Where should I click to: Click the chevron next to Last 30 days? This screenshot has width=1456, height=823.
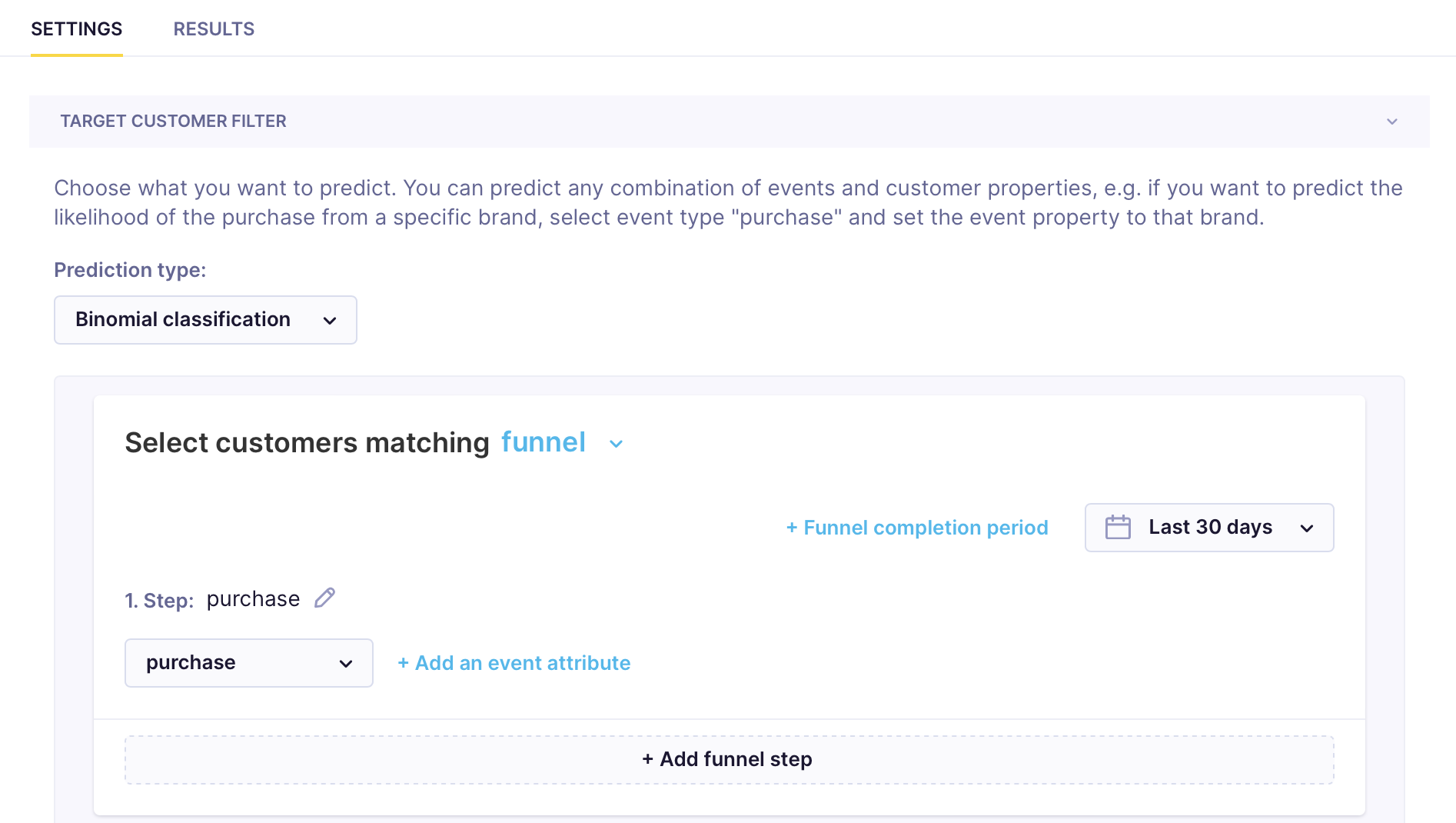click(x=1308, y=528)
